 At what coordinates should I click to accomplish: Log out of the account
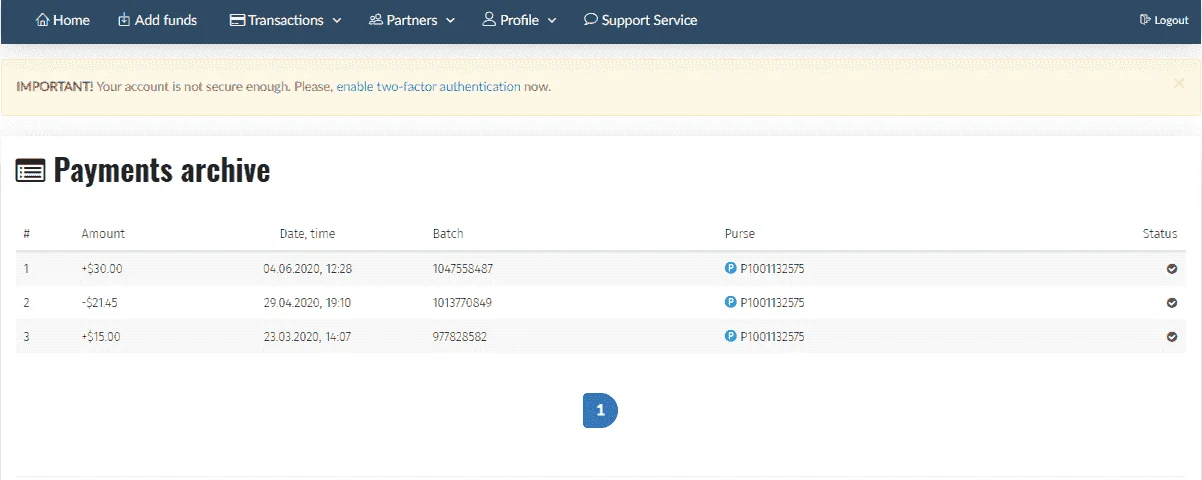click(1164, 20)
